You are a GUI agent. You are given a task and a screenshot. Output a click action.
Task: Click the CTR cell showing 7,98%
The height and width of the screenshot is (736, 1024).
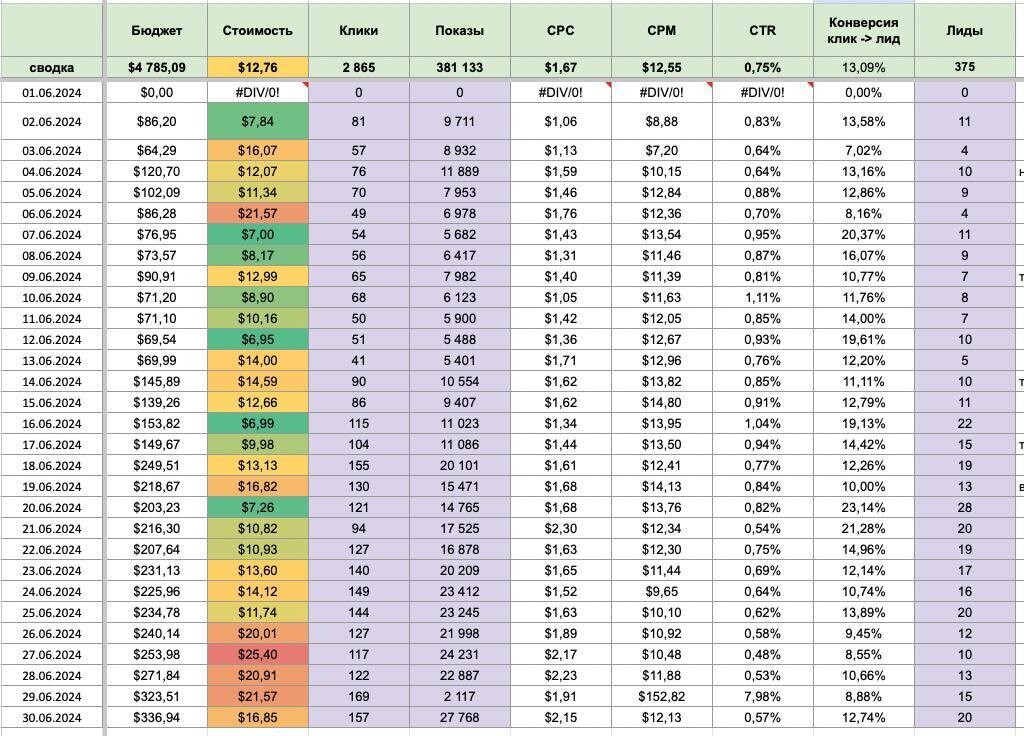762,697
